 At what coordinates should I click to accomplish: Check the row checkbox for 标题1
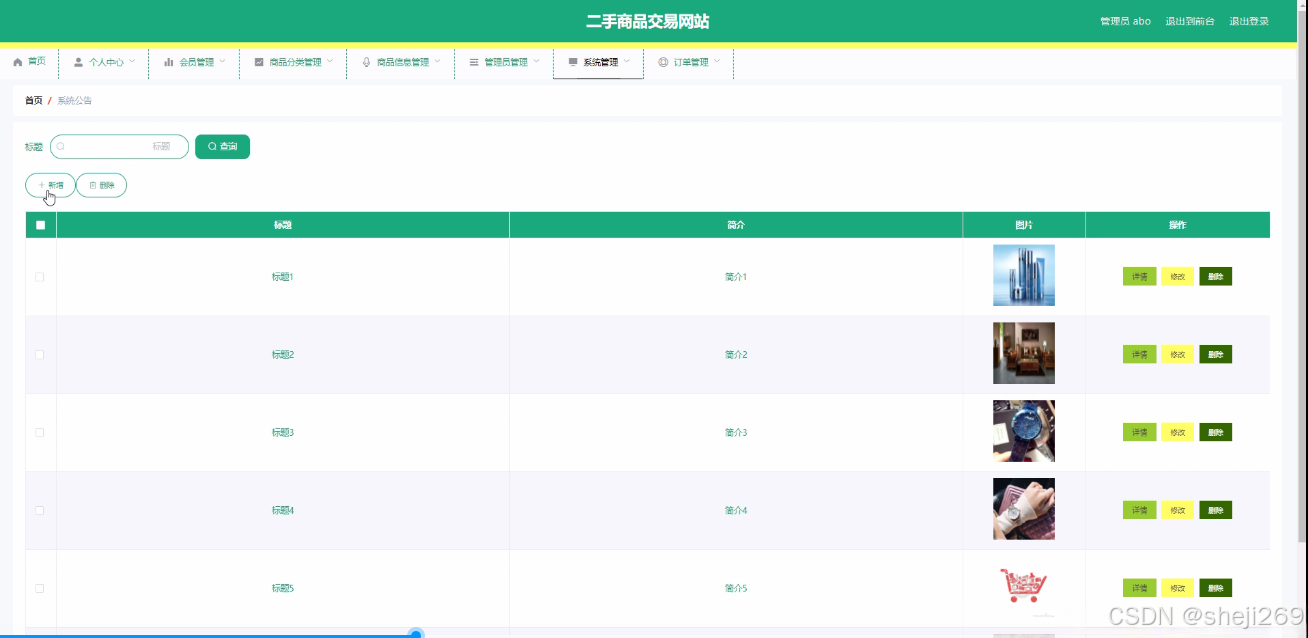[40, 276]
